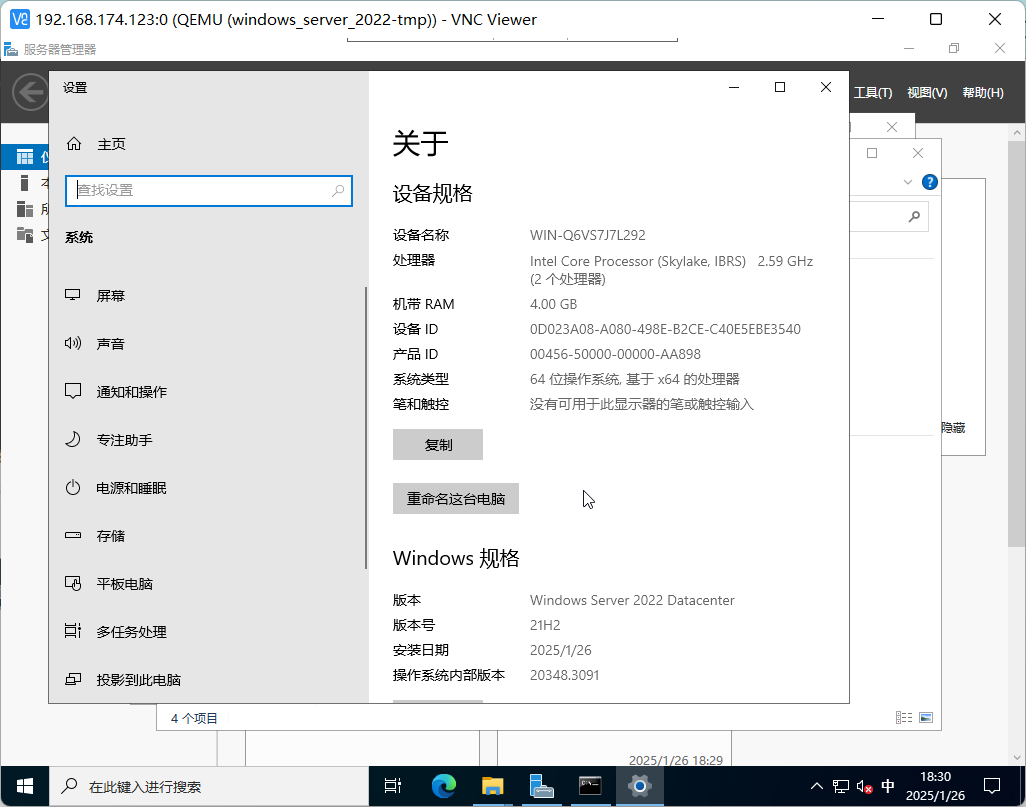
Task: Select 多任务处理 in settings sidebar
Action: 207,631
